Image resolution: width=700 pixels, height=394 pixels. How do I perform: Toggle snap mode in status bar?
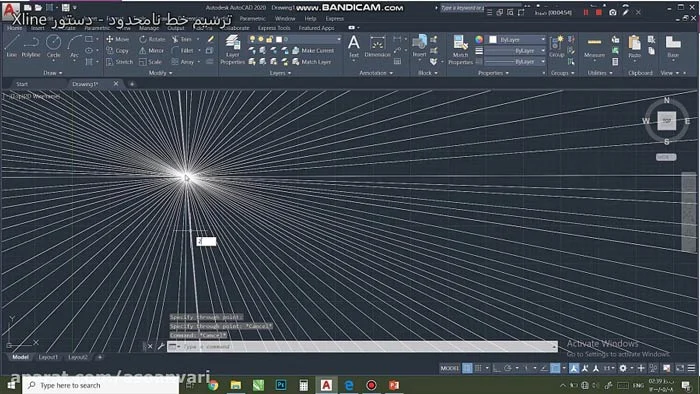pyautogui.click(x=478, y=368)
